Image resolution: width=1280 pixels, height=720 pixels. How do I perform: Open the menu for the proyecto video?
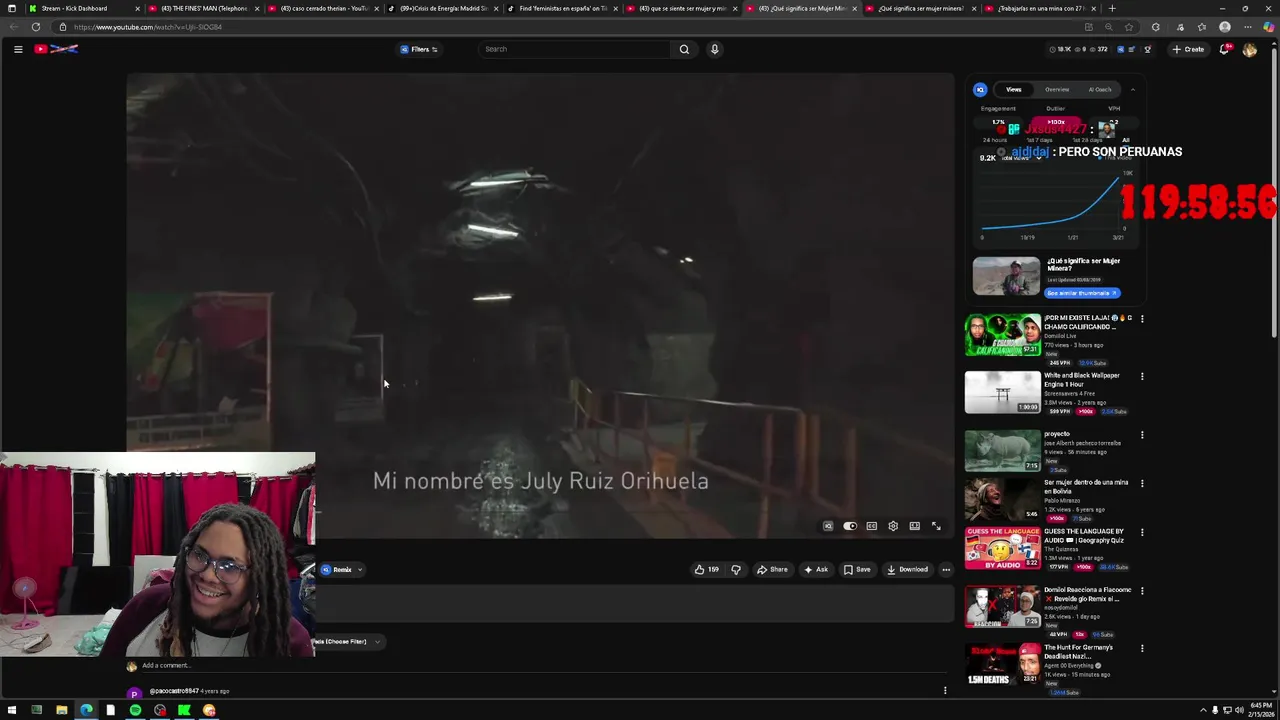(x=1142, y=435)
